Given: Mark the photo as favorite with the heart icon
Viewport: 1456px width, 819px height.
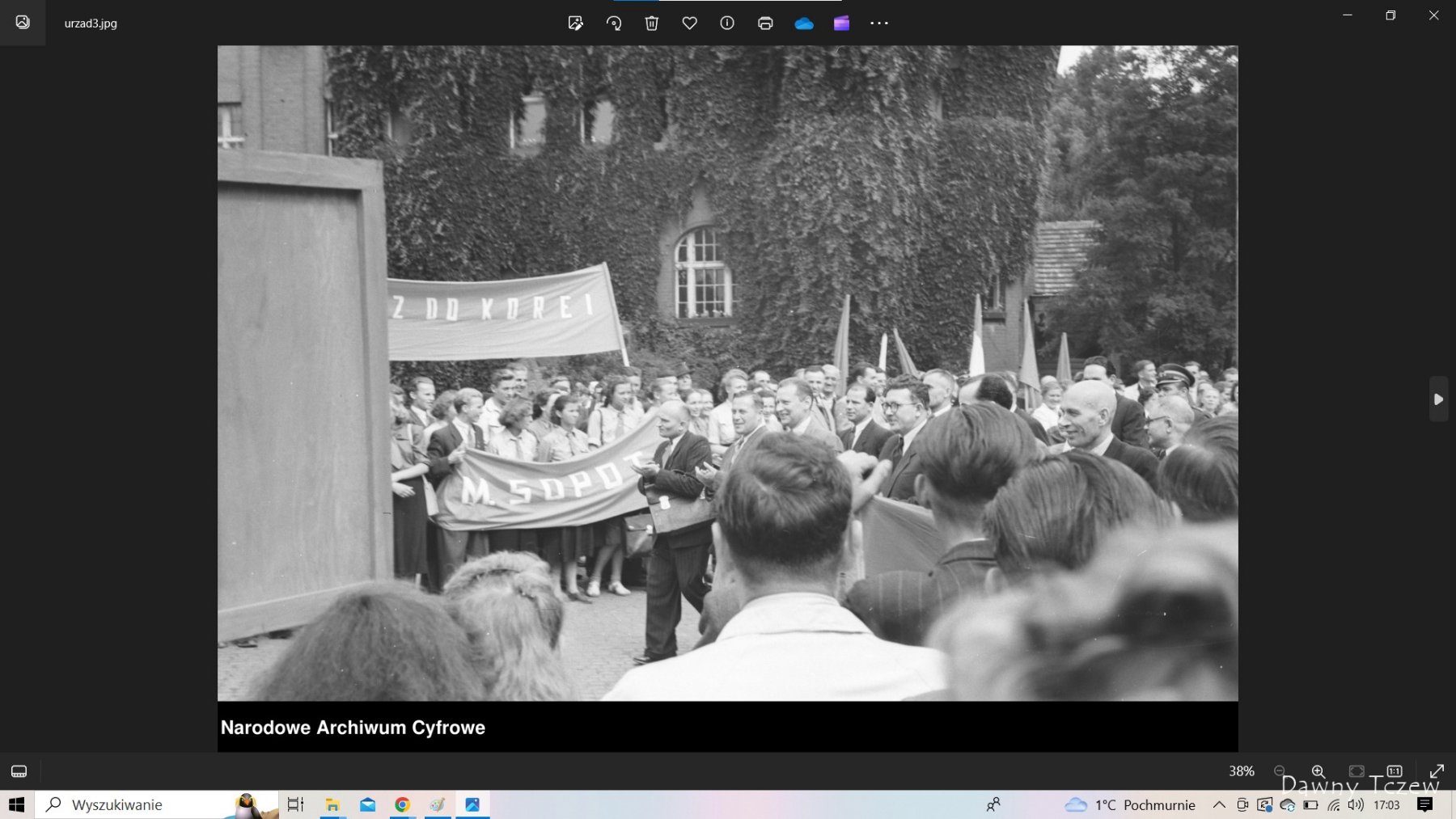Looking at the screenshot, I should tap(689, 23).
